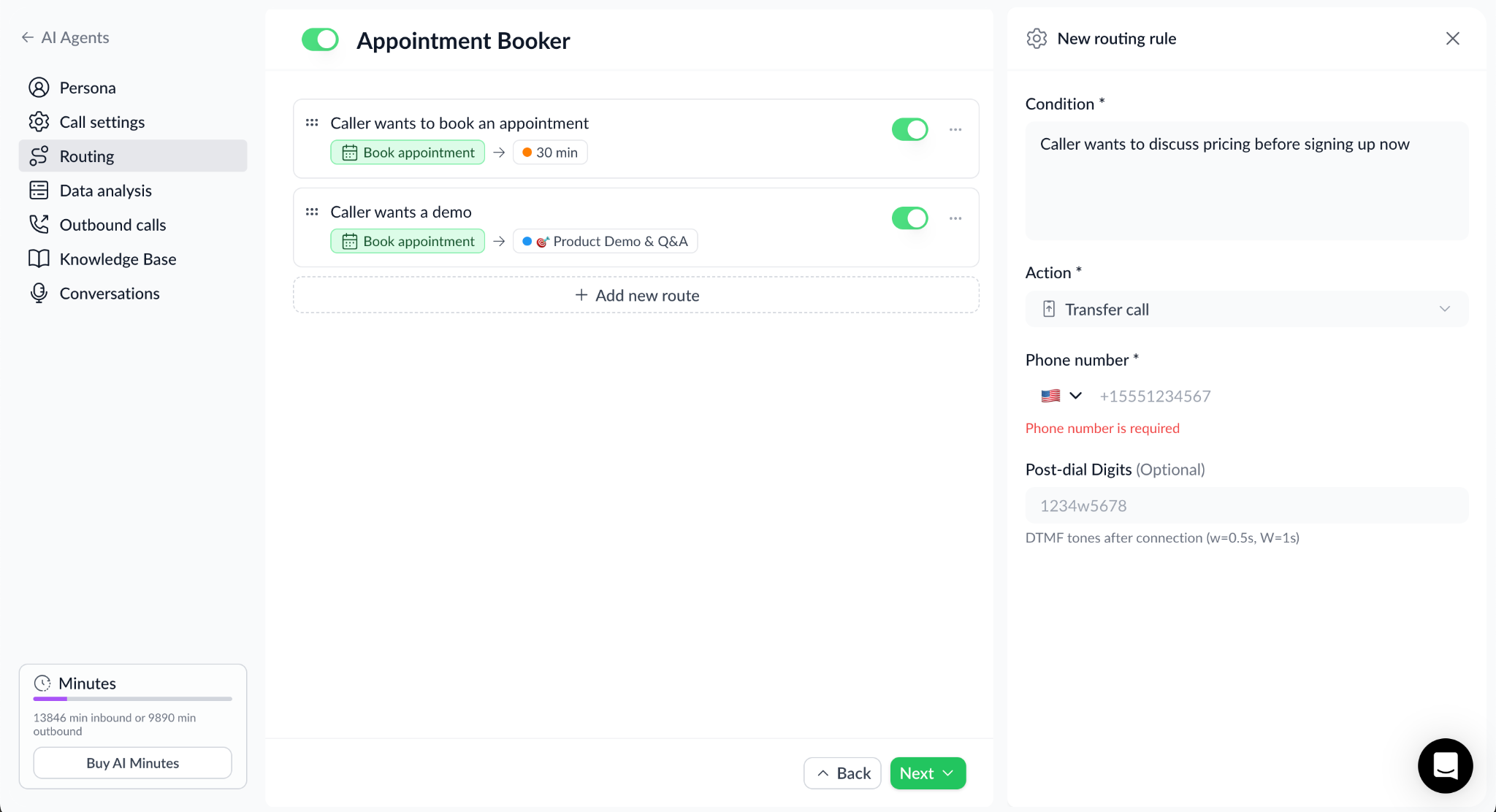Disable the 'Caller wants to book an appointment' route
This screenshot has height=812, width=1496.
click(909, 129)
